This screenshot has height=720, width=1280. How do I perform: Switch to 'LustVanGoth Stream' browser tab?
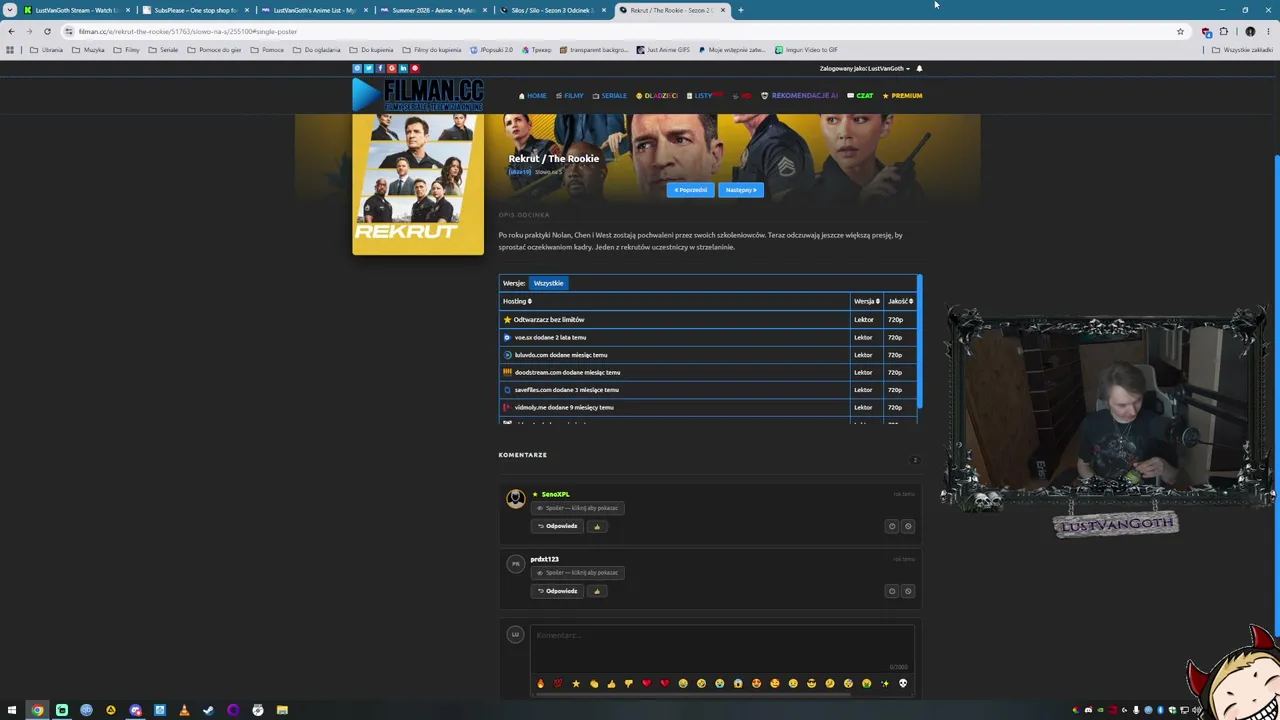pyautogui.click(x=76, y=10)
